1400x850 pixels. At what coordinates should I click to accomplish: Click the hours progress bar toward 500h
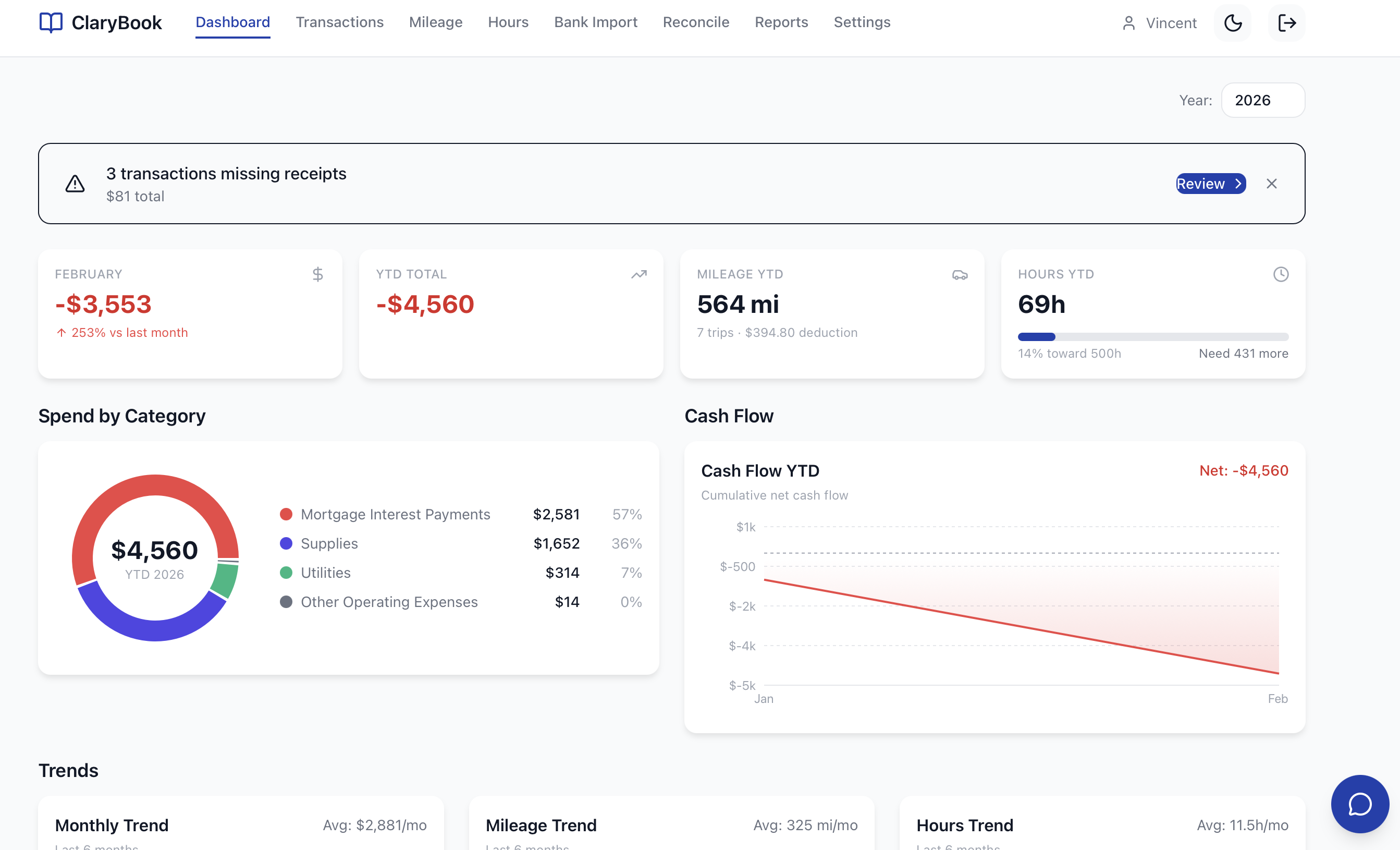click(x=1153, y=336)
